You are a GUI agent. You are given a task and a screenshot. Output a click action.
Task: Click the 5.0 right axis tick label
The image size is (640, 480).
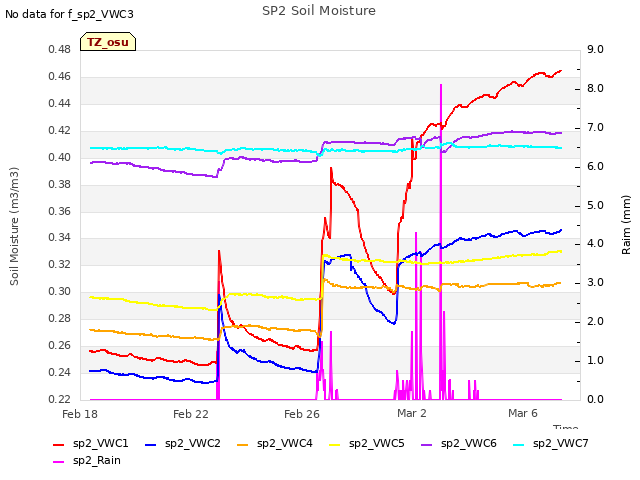coord(595,206)
